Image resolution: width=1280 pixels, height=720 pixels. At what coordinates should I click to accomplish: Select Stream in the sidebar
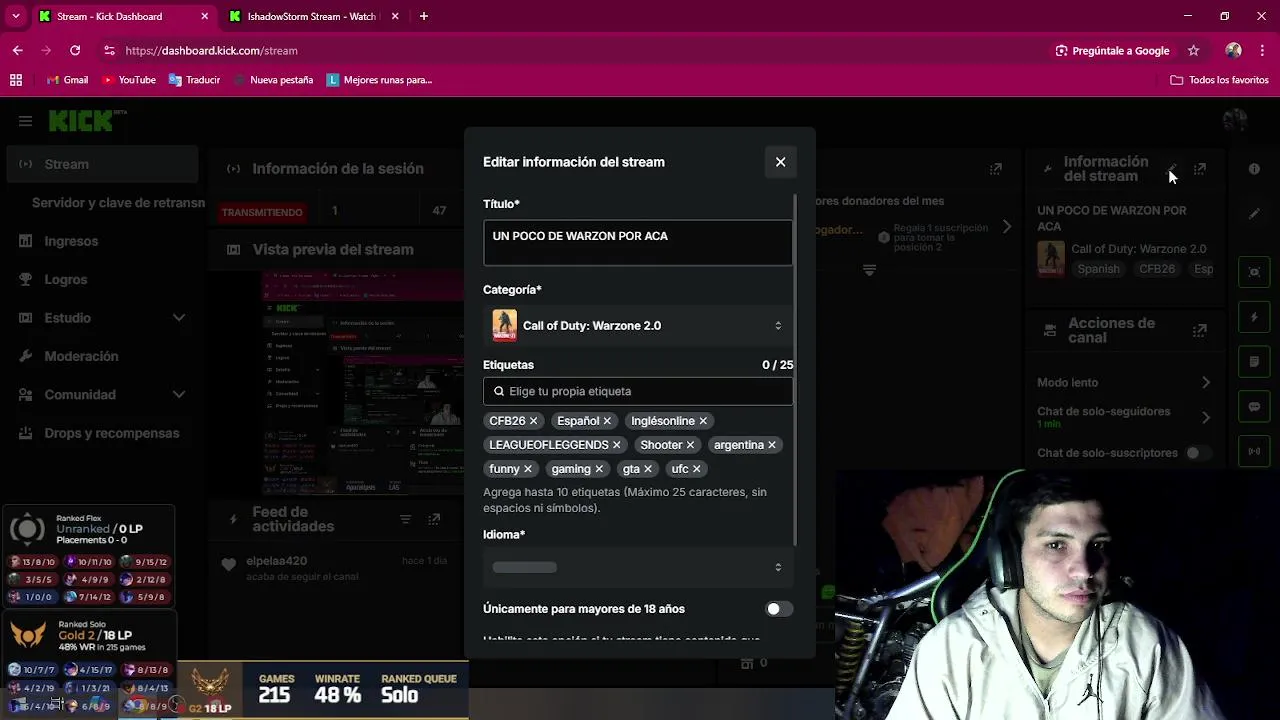(x=104, y=164)
